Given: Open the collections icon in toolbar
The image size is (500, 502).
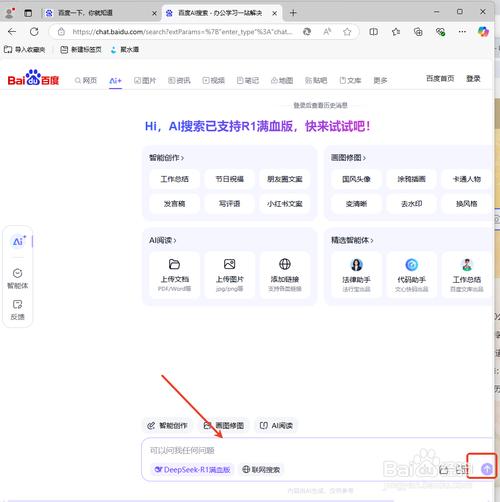Looking at the screenshot, I should pos(418,32).
